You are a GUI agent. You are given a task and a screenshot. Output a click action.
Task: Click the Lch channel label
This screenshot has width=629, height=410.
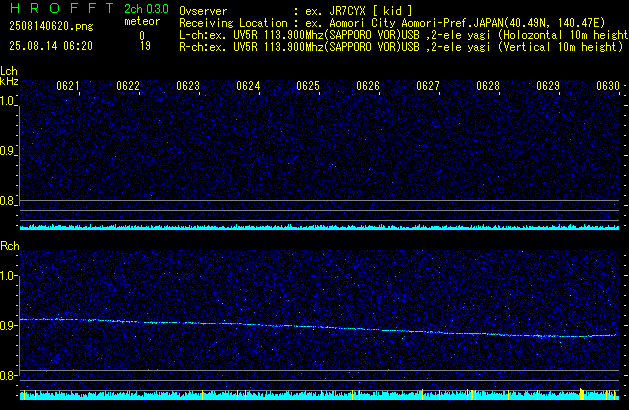[9, 71]
